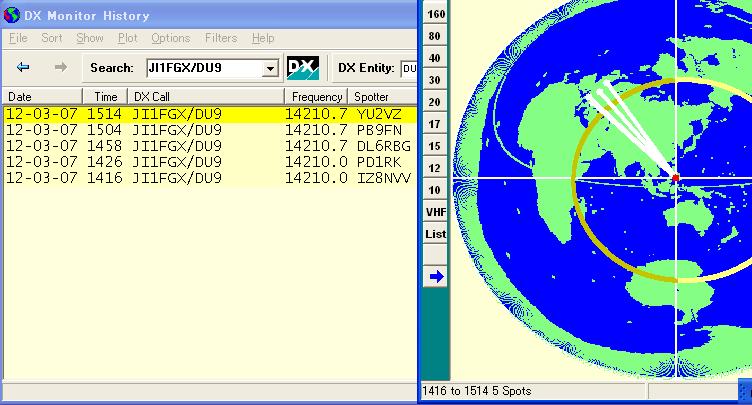
Task: Sort by the Date column header
Action: click(43, 96)
